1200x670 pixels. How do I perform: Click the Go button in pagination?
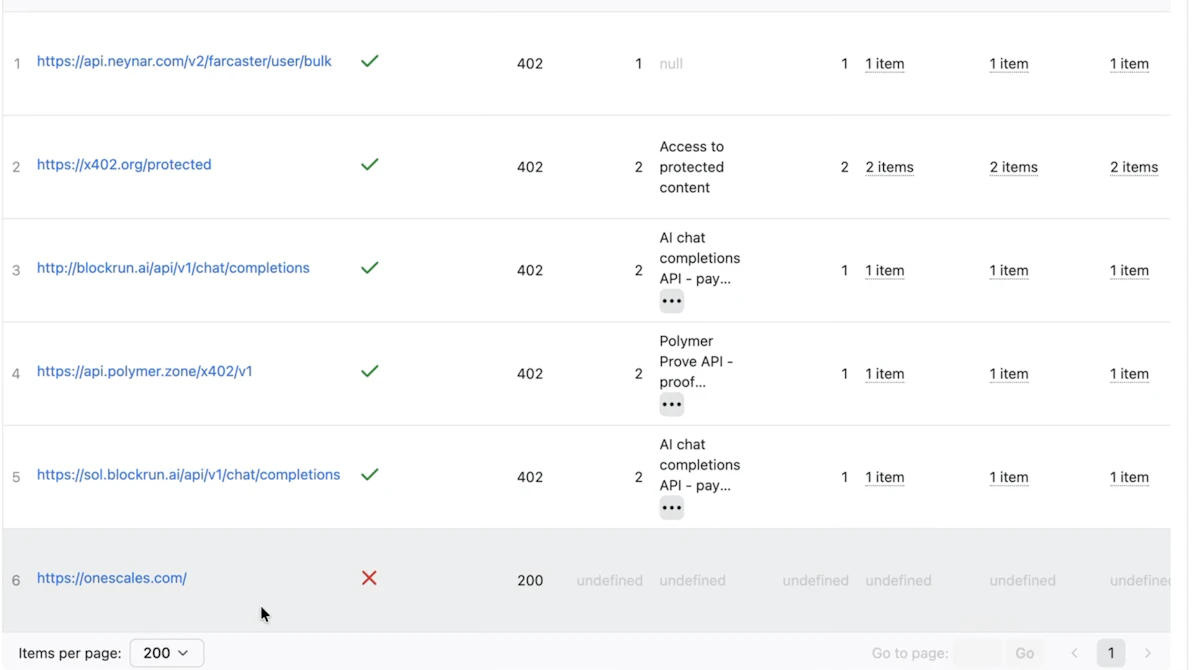1025,653
